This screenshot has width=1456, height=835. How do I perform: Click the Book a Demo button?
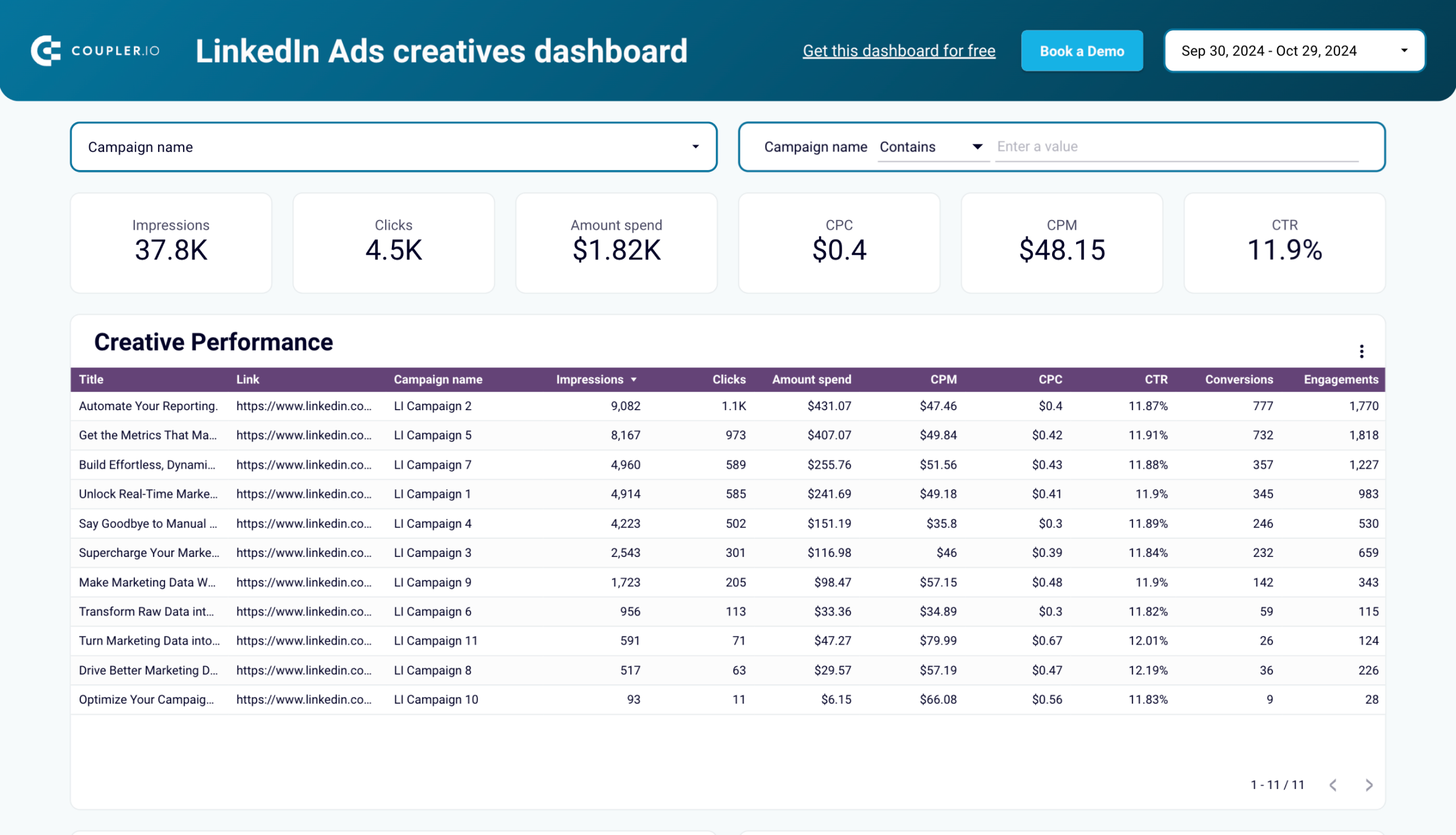click(1082, 51)
